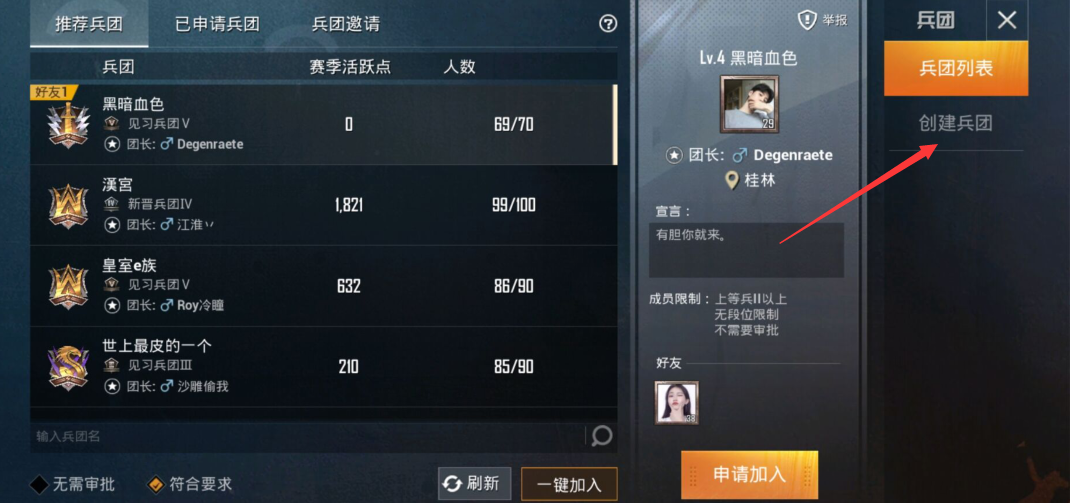Click the 输入兵团名 search field

[x=307, y=436]
